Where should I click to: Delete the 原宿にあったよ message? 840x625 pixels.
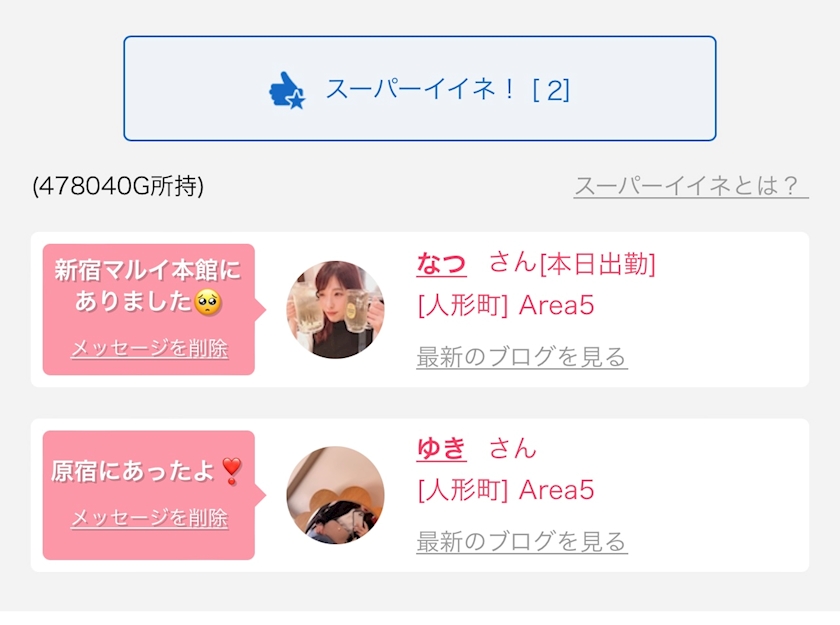pyautogui.click(x=149, y=518)
